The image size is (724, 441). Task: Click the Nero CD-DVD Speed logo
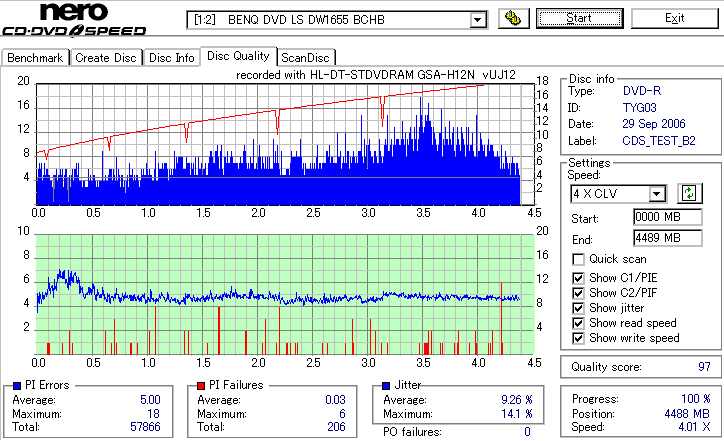tap(74, 19)
